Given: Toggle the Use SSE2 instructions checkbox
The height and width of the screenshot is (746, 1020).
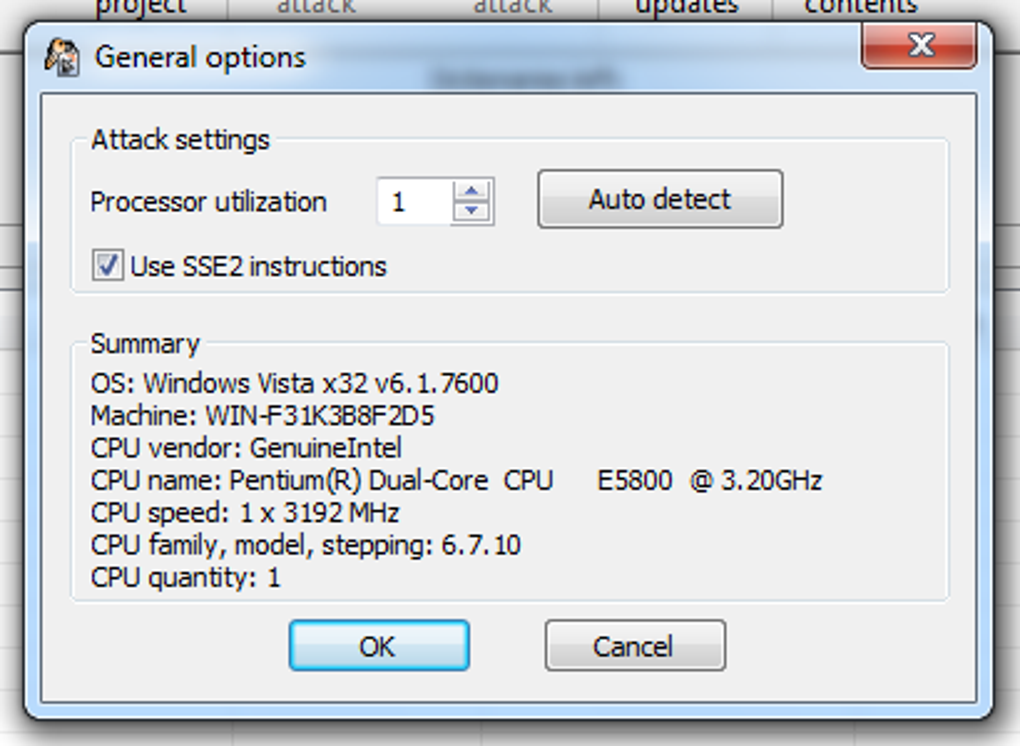Looking at the screenshot, I should click(107, 266).
